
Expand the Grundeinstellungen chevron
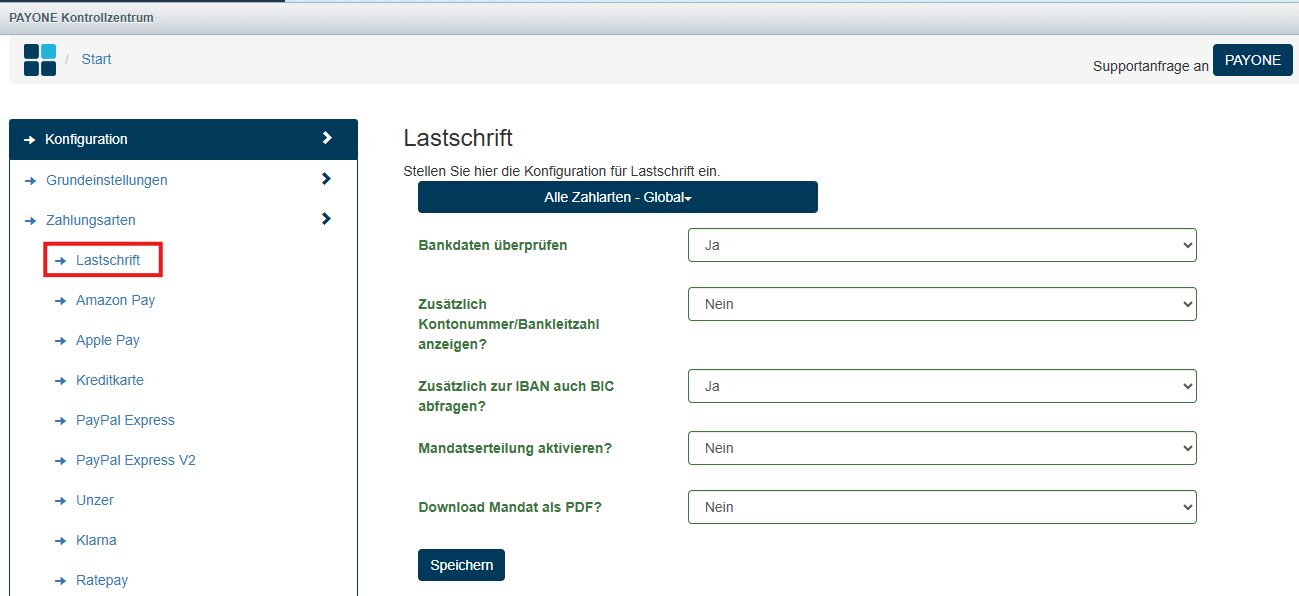click(x=326, y=179)
